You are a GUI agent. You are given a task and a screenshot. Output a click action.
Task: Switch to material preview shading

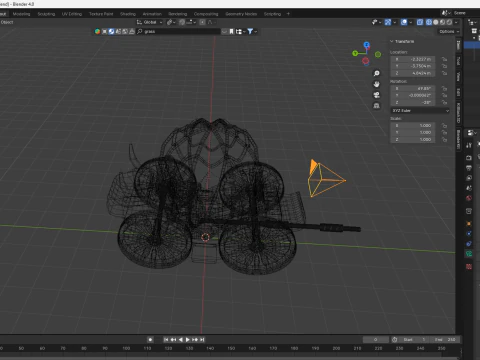click(x=442, y=22)
